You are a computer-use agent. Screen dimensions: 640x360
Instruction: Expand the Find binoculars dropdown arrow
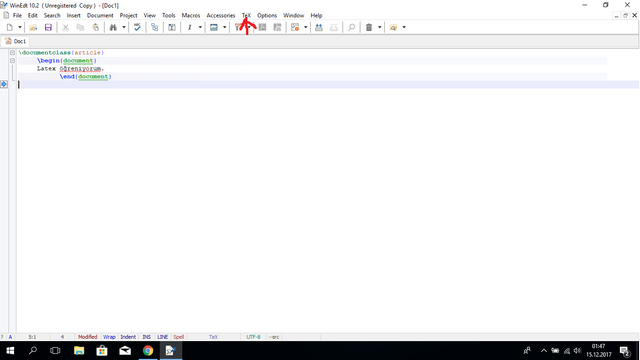click(x=124, y=27)
